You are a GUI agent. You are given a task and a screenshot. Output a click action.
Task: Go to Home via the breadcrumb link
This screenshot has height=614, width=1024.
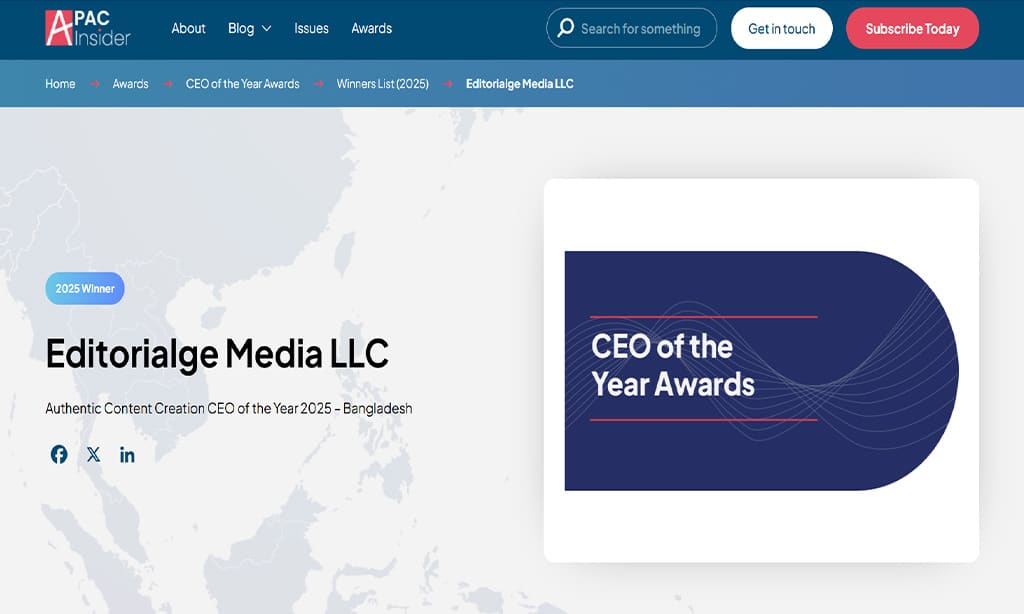(60, 84)
